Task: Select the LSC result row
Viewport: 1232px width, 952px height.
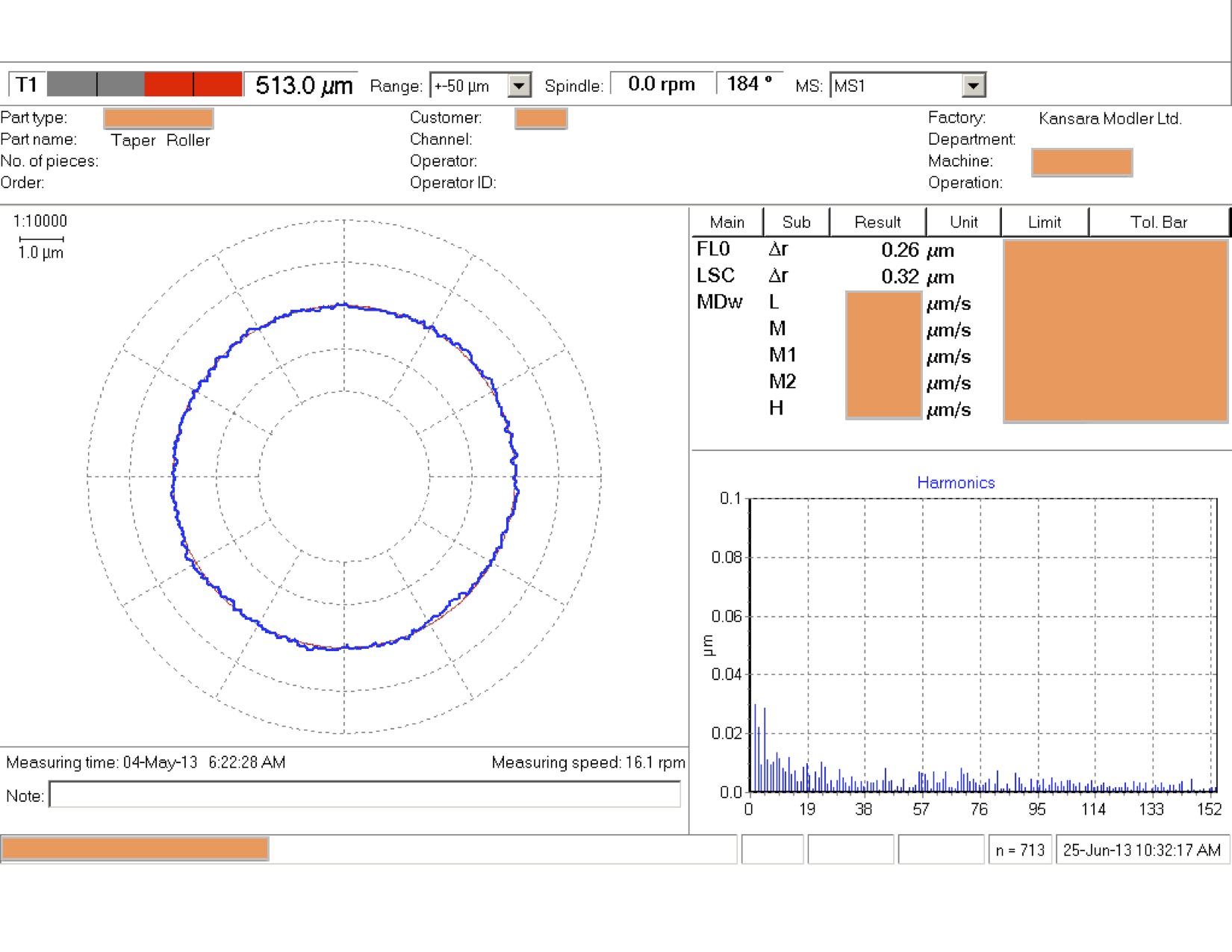Action: point(715,276)
